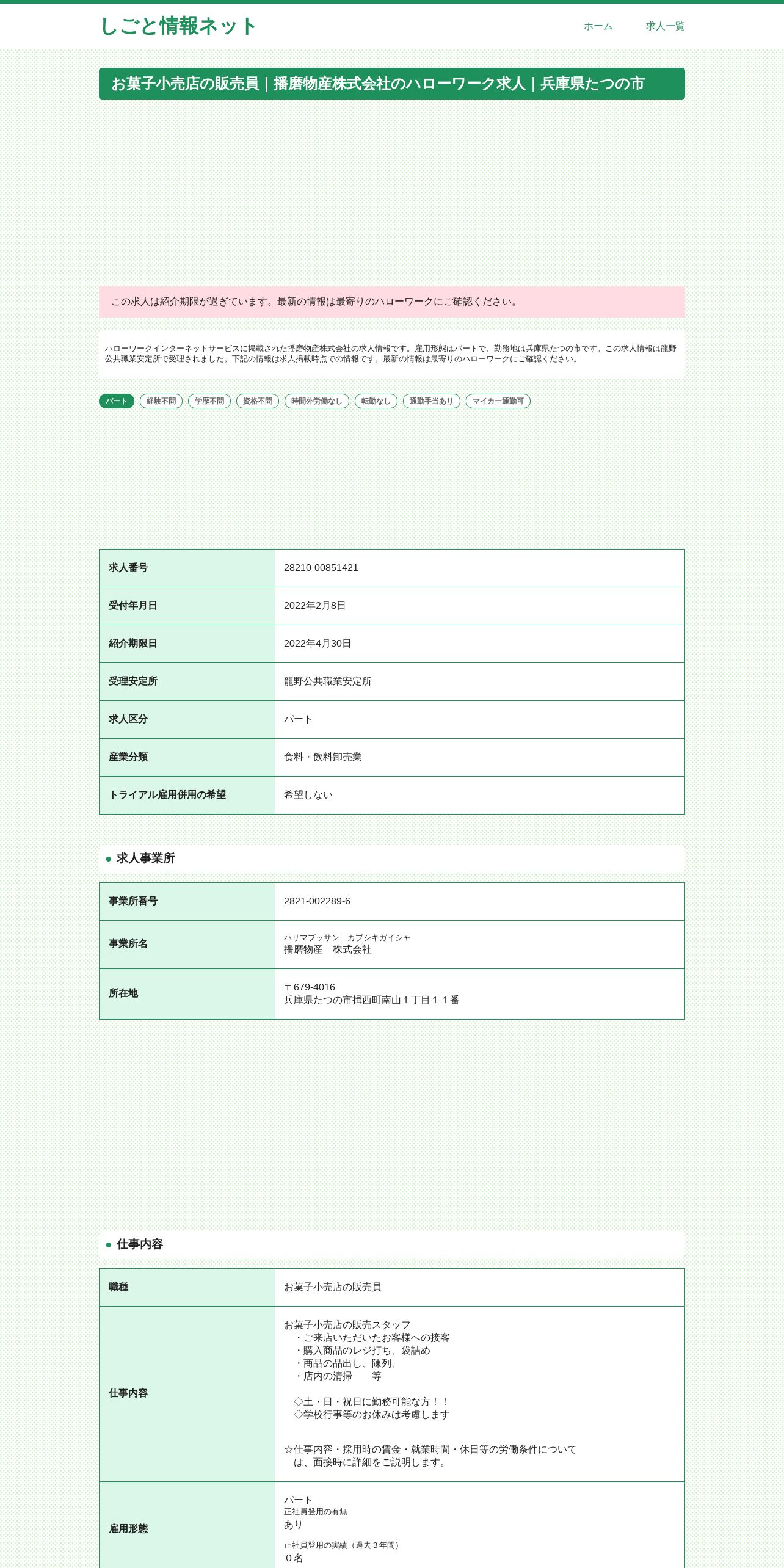Viewport: 784px width, 1568px height.
Task: Click the 求人番号 label cell
Action: 187,568
